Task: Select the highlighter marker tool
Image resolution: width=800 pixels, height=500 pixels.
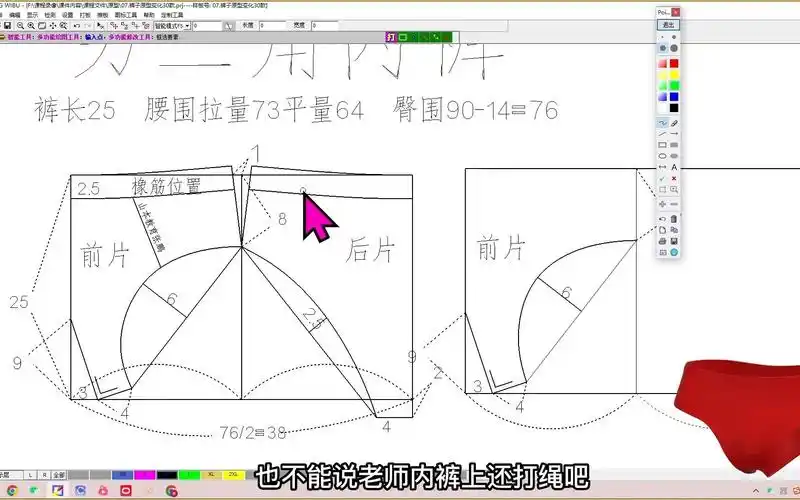Action: point(674,123)
